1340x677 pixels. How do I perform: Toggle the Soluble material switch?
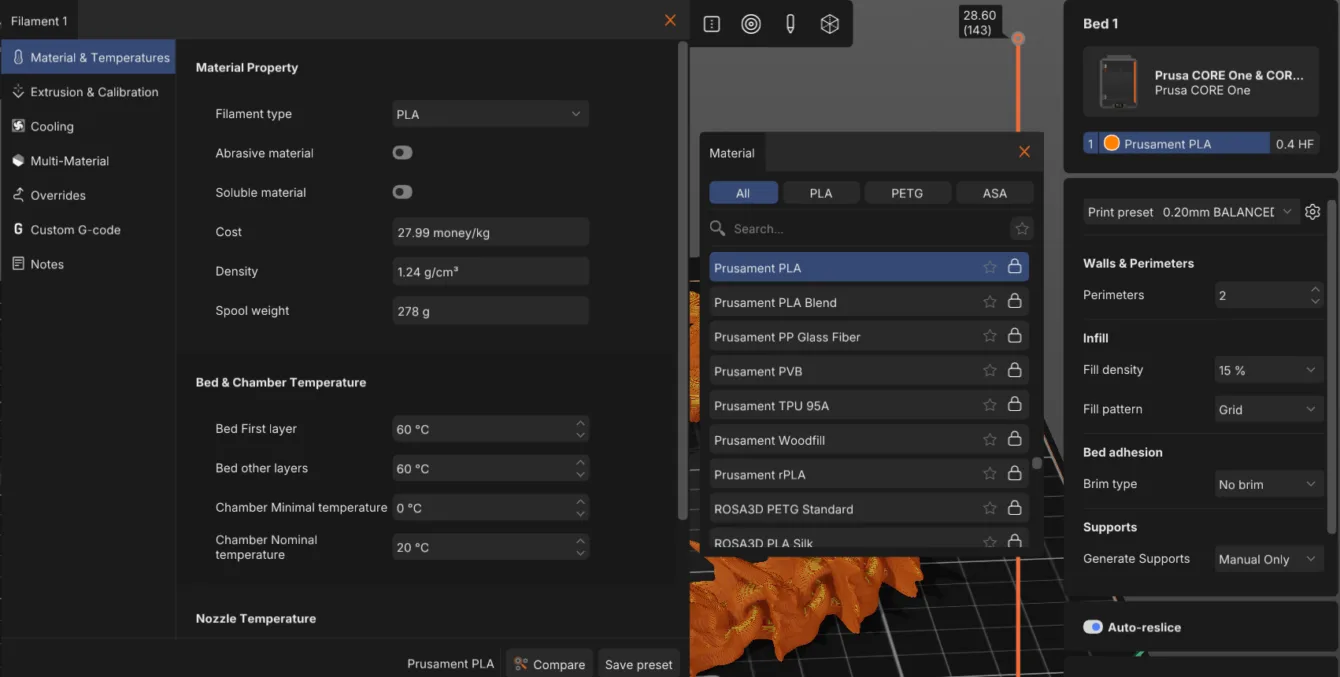[x=402, y=192]
